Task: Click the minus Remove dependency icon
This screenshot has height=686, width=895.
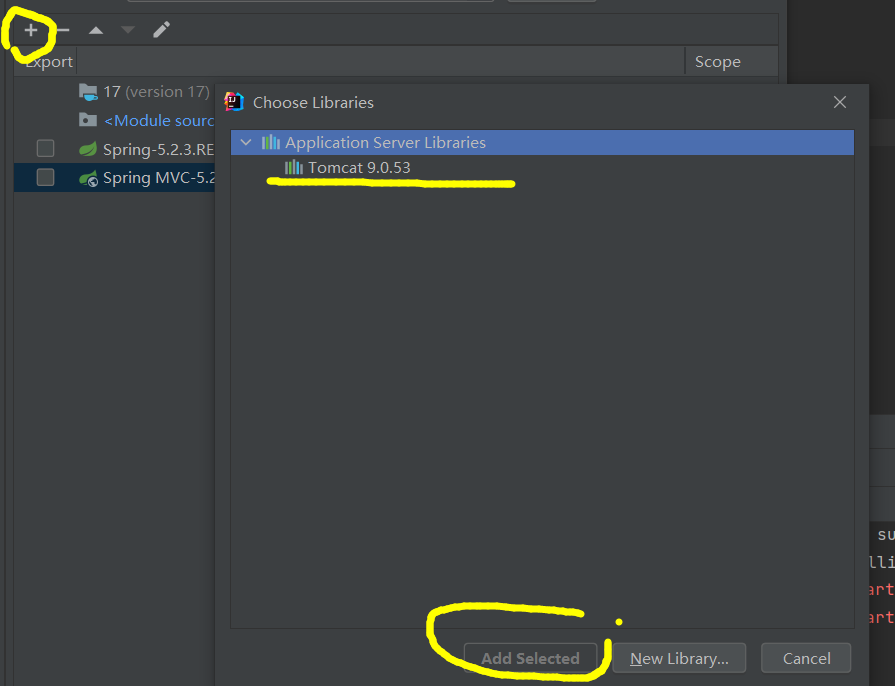Action: (x=63, y=30)
